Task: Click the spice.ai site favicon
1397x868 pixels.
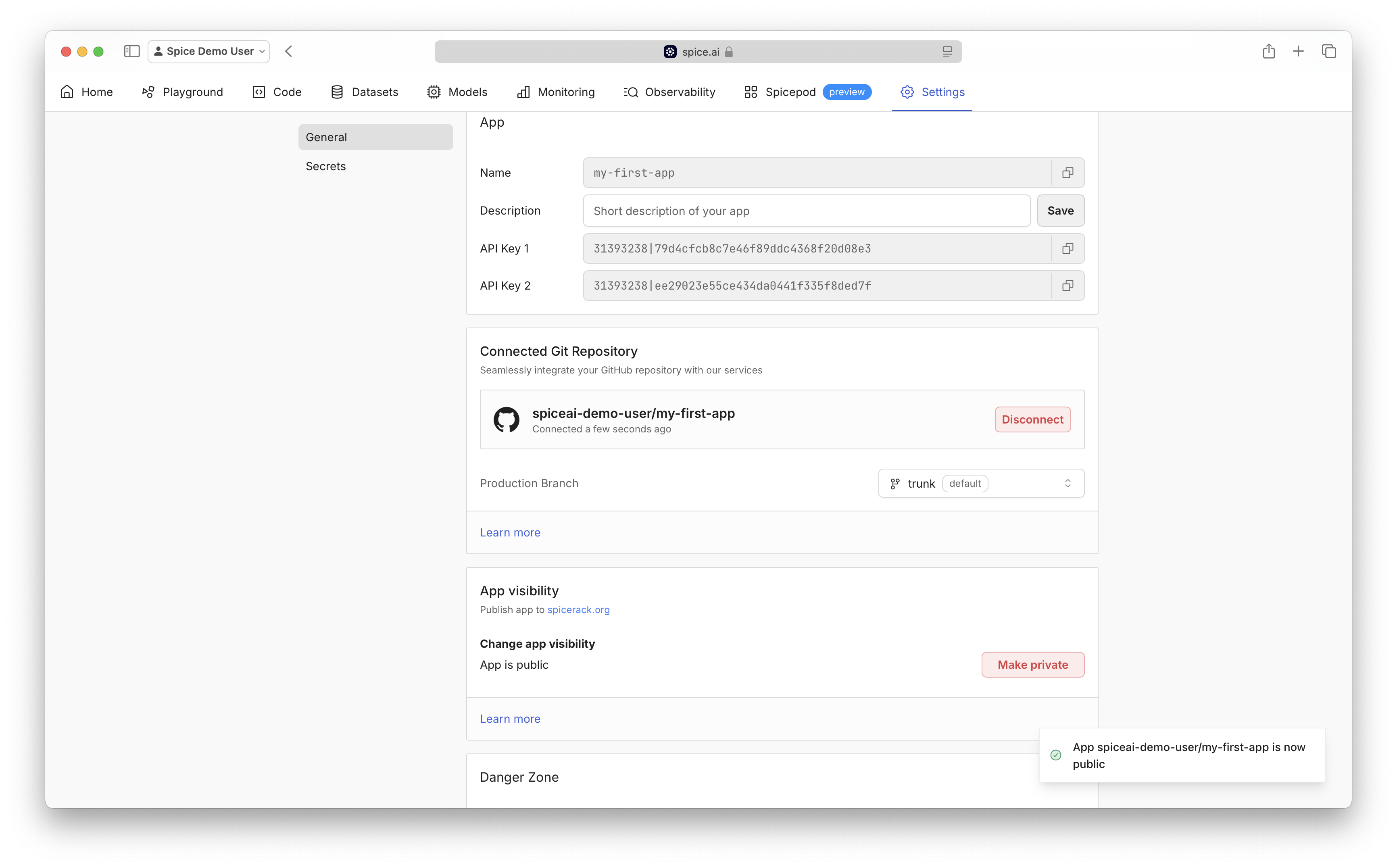Action: pyautogui.click(x=670, y=52)
